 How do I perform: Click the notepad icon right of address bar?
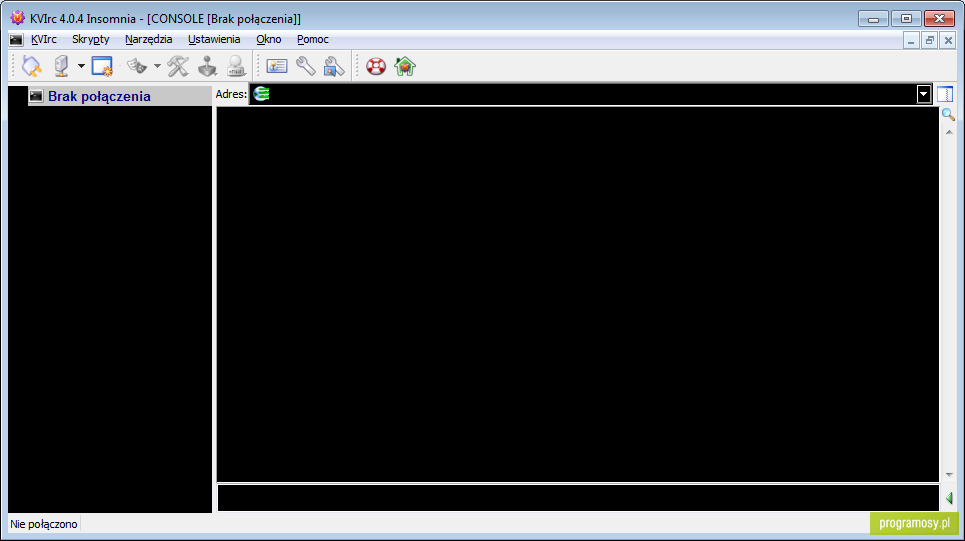(945, 94)
